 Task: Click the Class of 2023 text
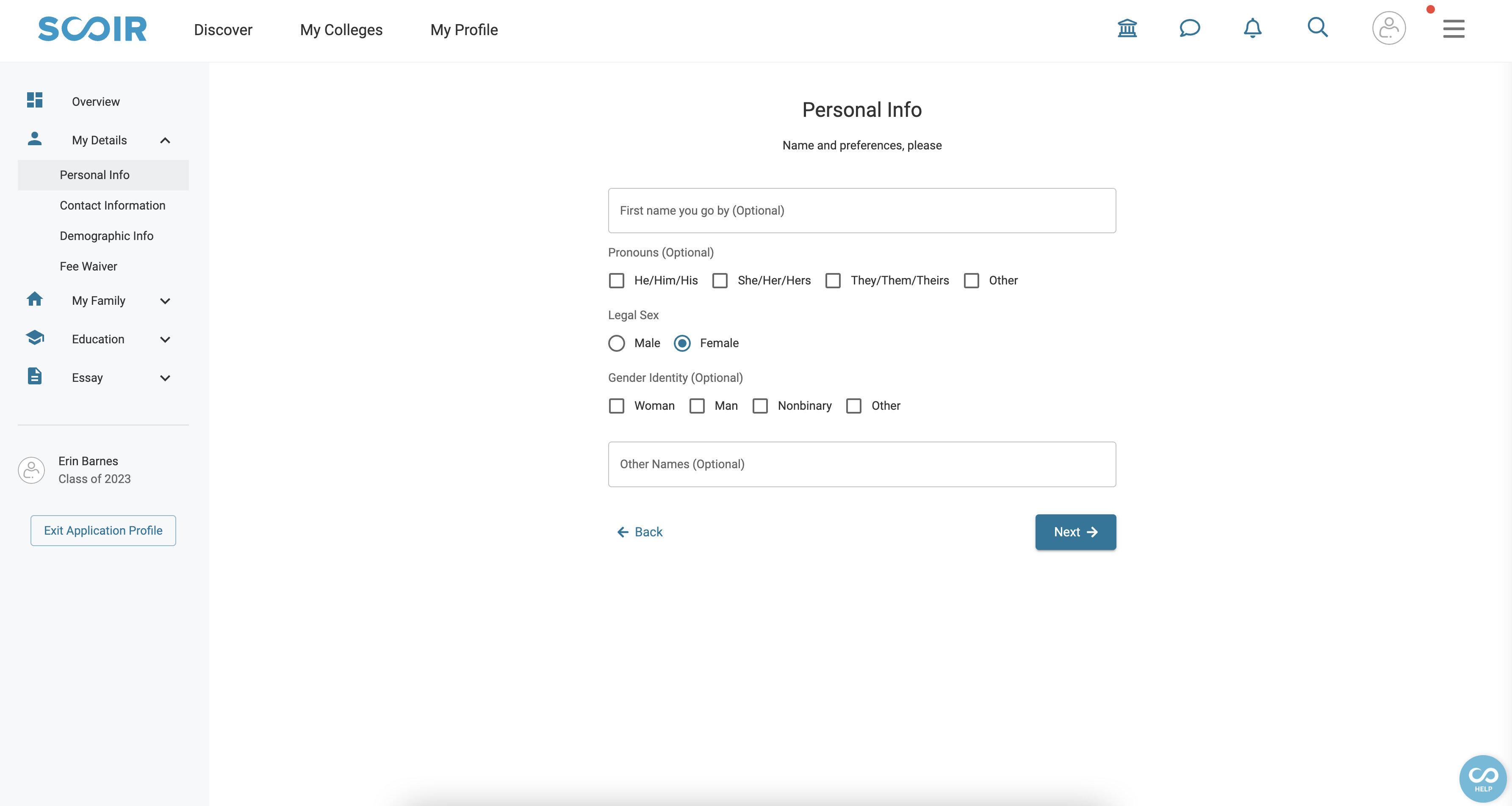pos(94,479)
